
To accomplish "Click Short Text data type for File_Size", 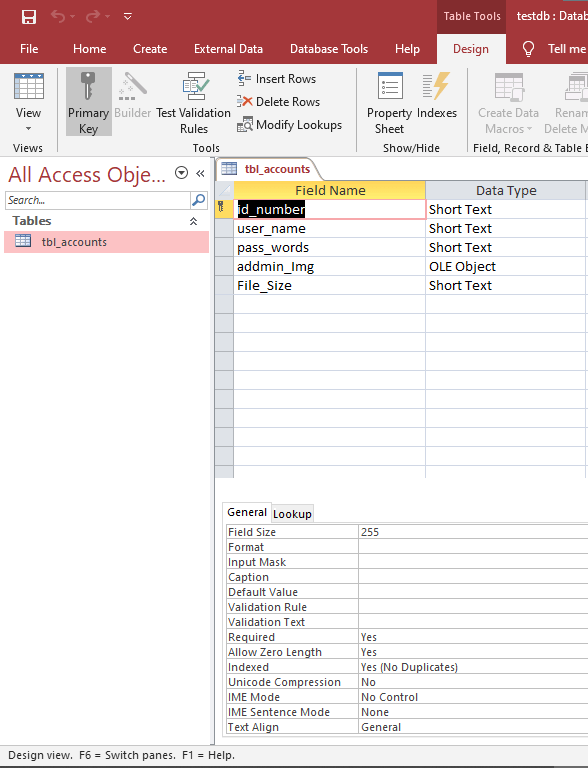I will click(506, 286).
